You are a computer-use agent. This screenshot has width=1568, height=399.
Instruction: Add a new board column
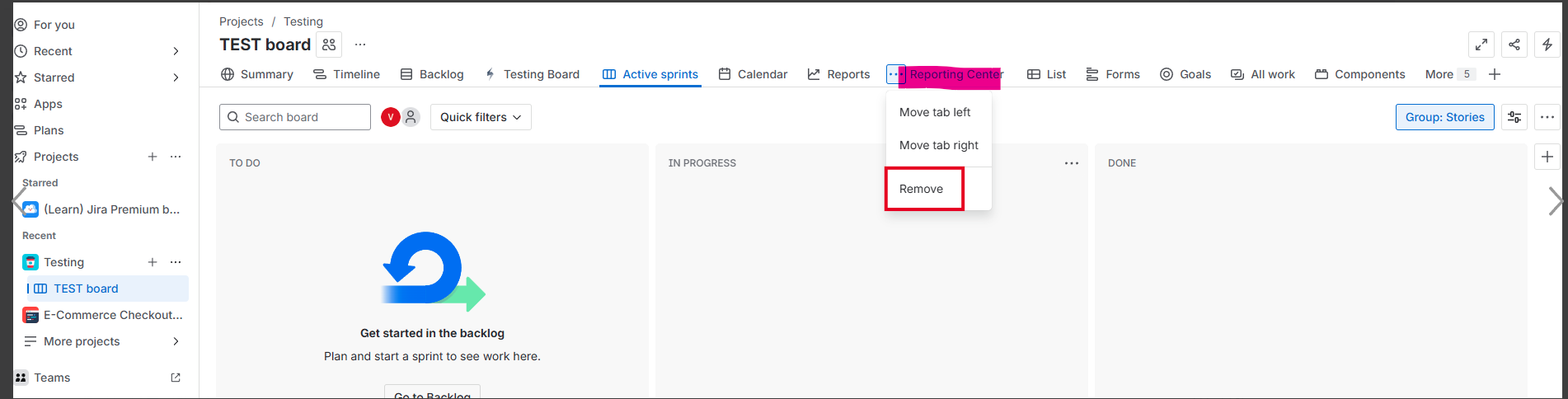click(1547, 157)
